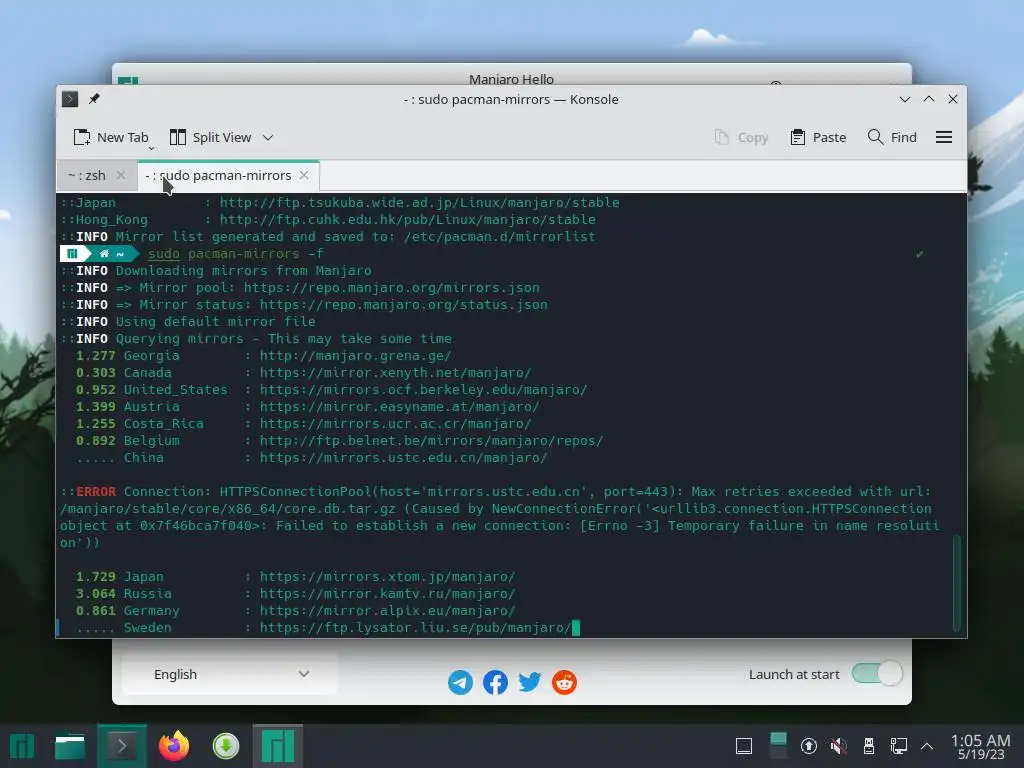Open the Twitter link in Manjaro Hello
1024x768 pixels.
530,682
